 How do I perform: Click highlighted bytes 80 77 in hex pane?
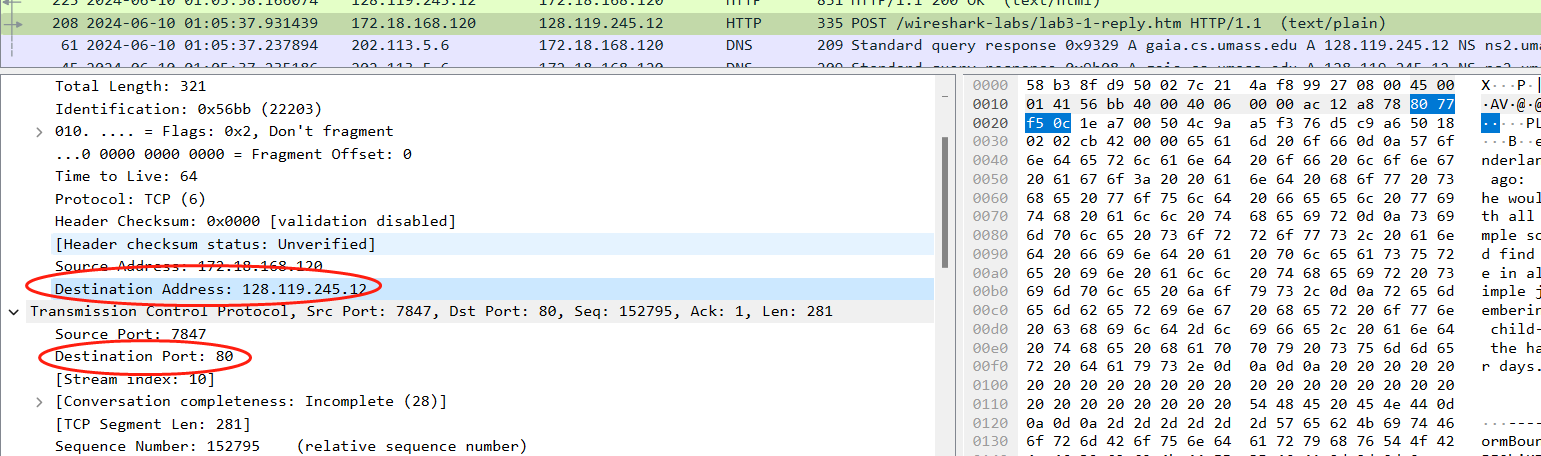[x=1431, y=105]
